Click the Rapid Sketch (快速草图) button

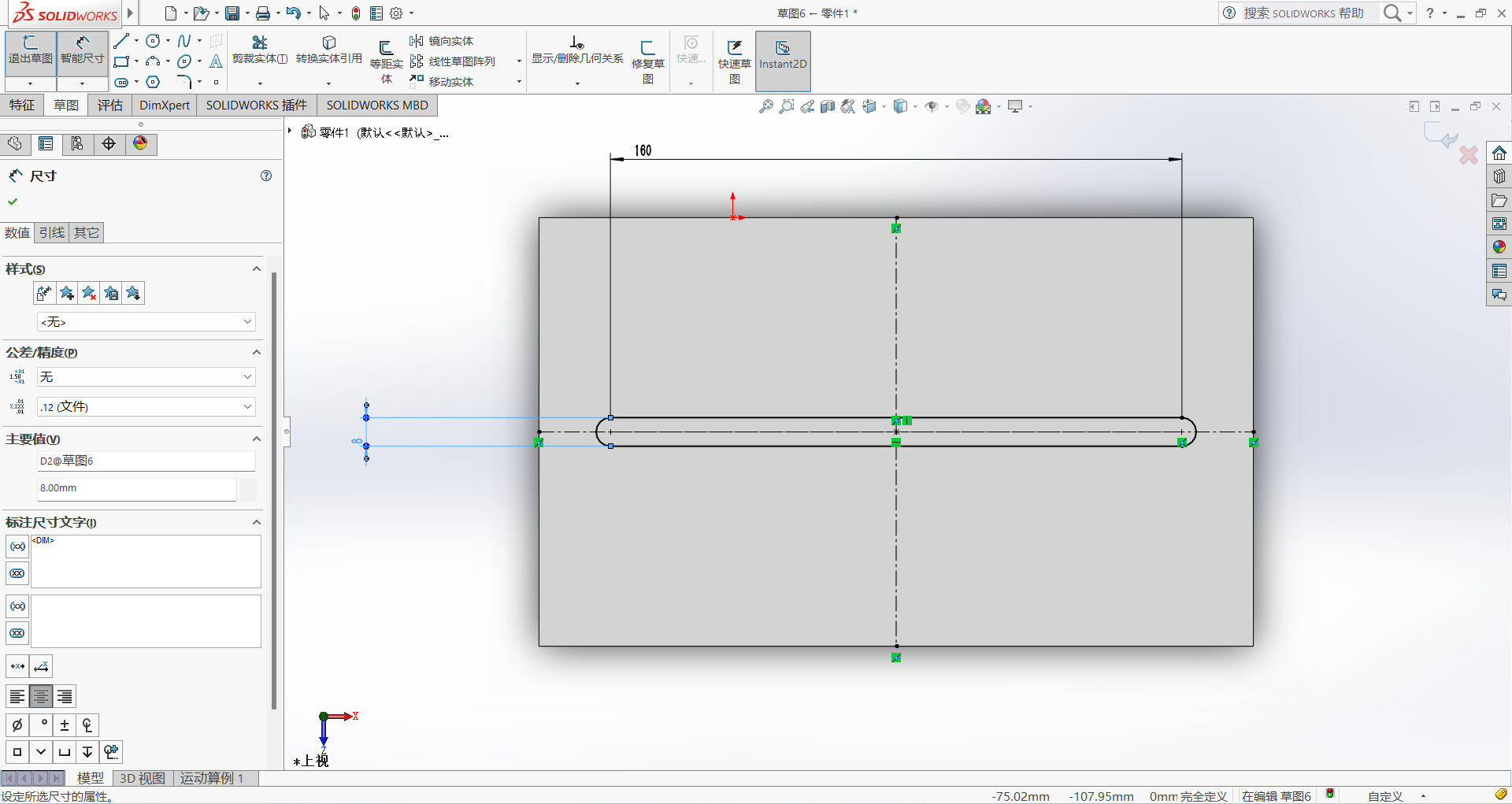(734, 61)
